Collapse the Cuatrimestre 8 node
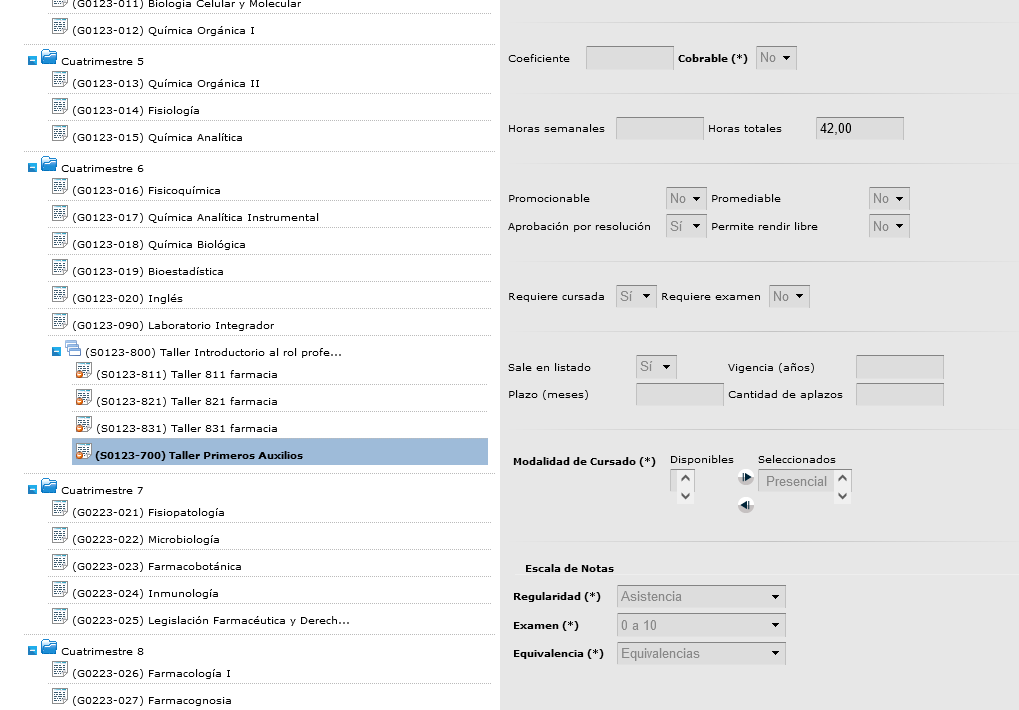Screen dimensions: 1019x710 point(32,651)
